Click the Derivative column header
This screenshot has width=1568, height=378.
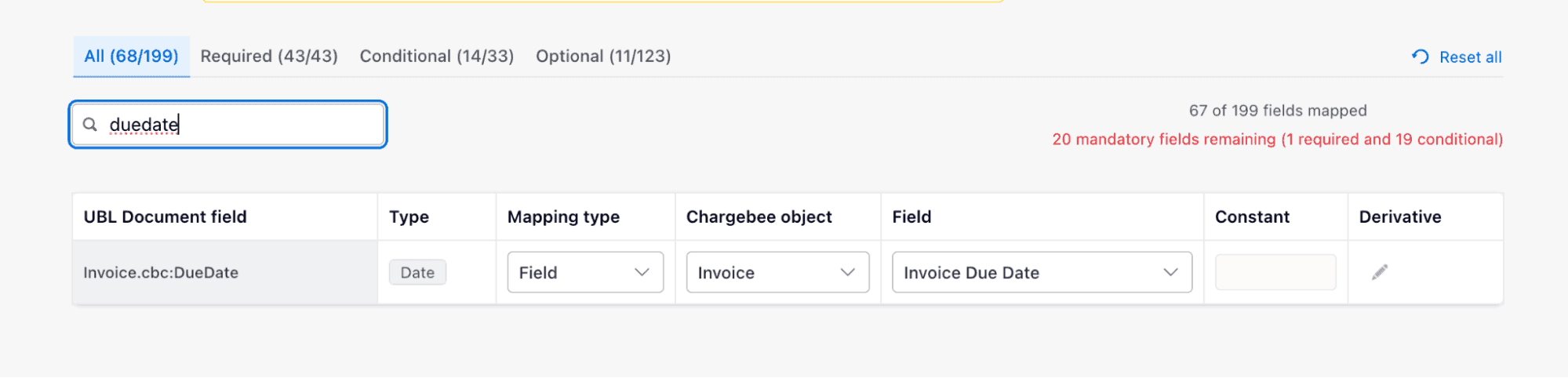coord(1400,216)
